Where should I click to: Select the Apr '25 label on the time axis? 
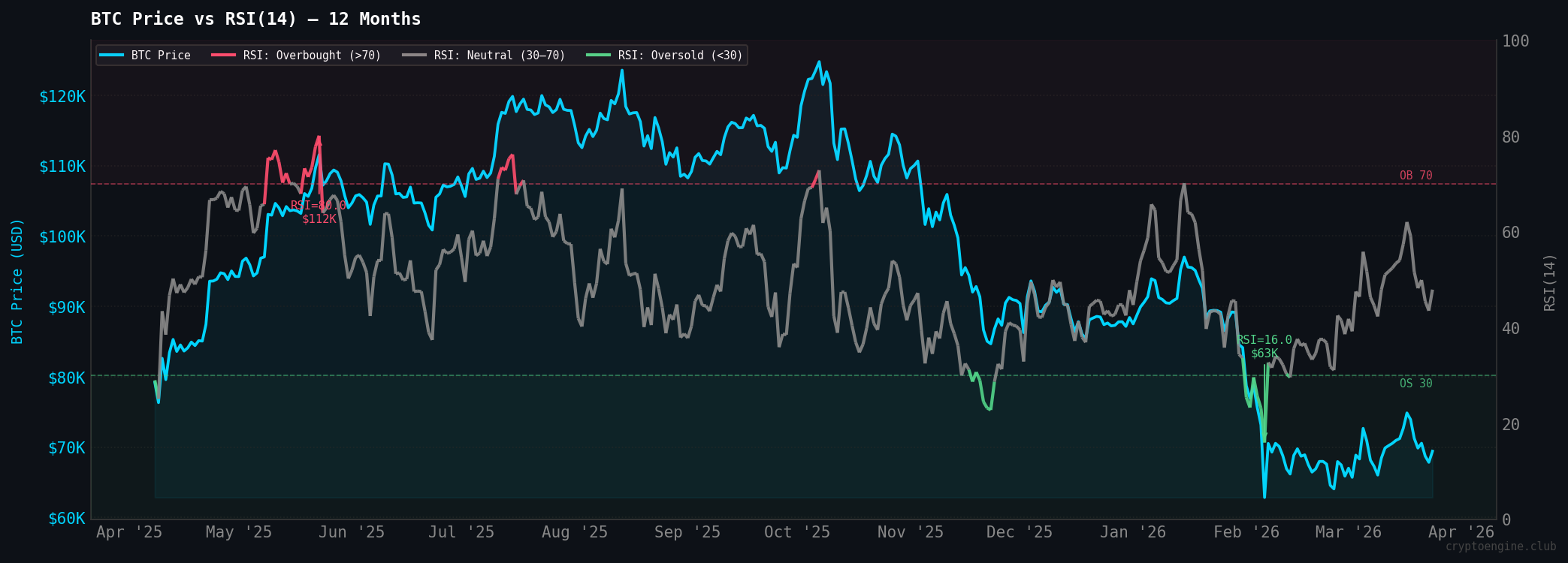[x=129, y=532]
